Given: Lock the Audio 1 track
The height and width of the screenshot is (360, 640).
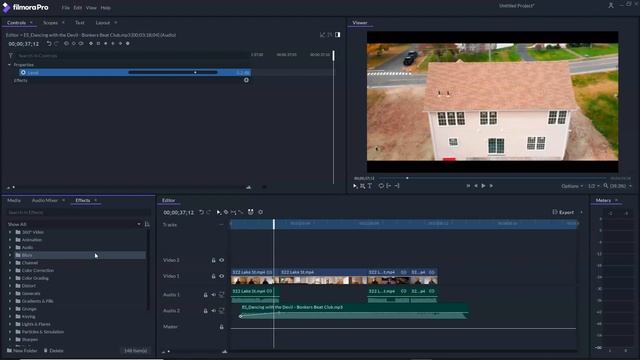Looking at the screenshot, I should click(206, 294).
